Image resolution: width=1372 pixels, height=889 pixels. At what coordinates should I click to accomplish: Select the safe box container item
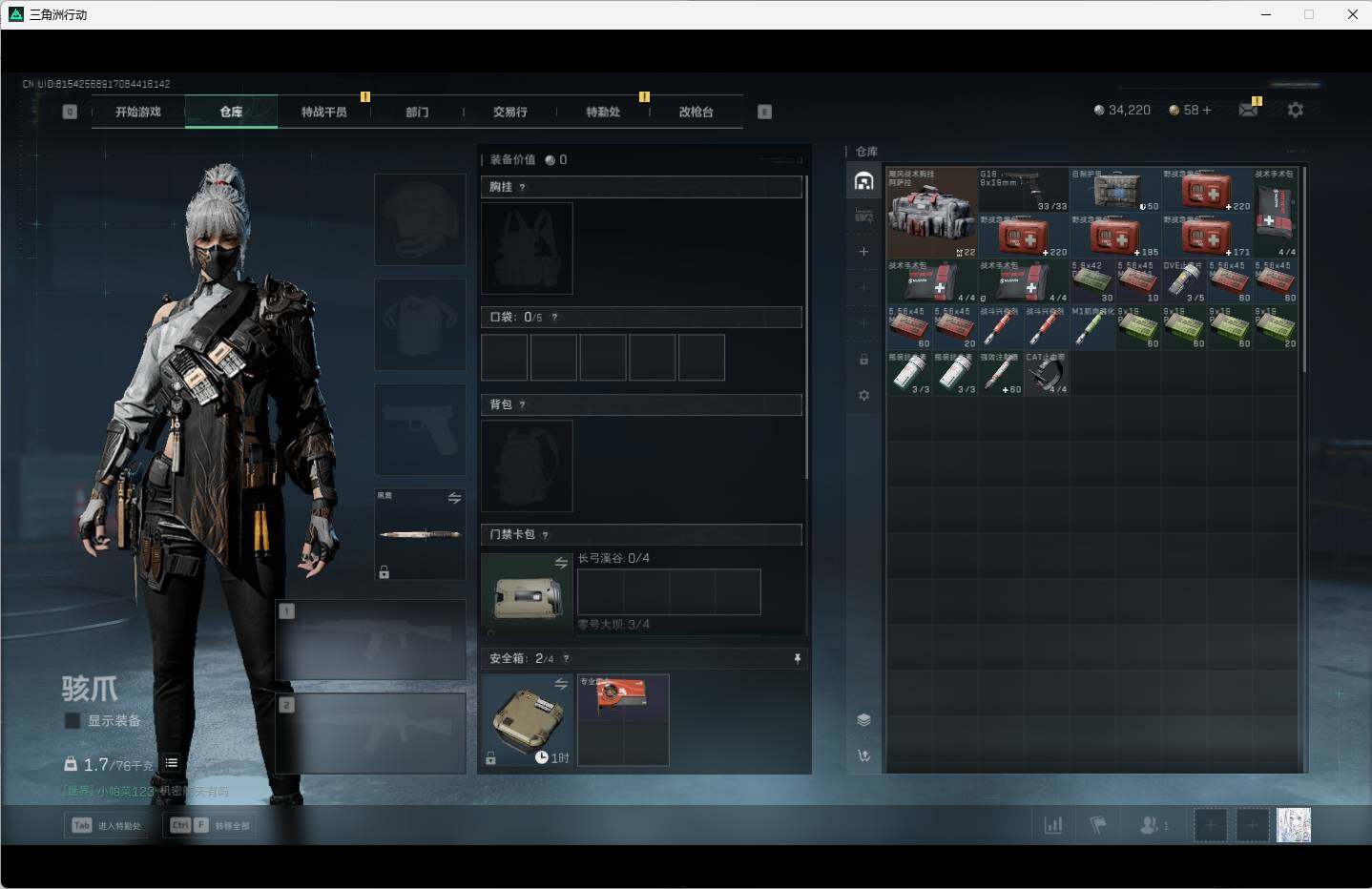(527, 720)
